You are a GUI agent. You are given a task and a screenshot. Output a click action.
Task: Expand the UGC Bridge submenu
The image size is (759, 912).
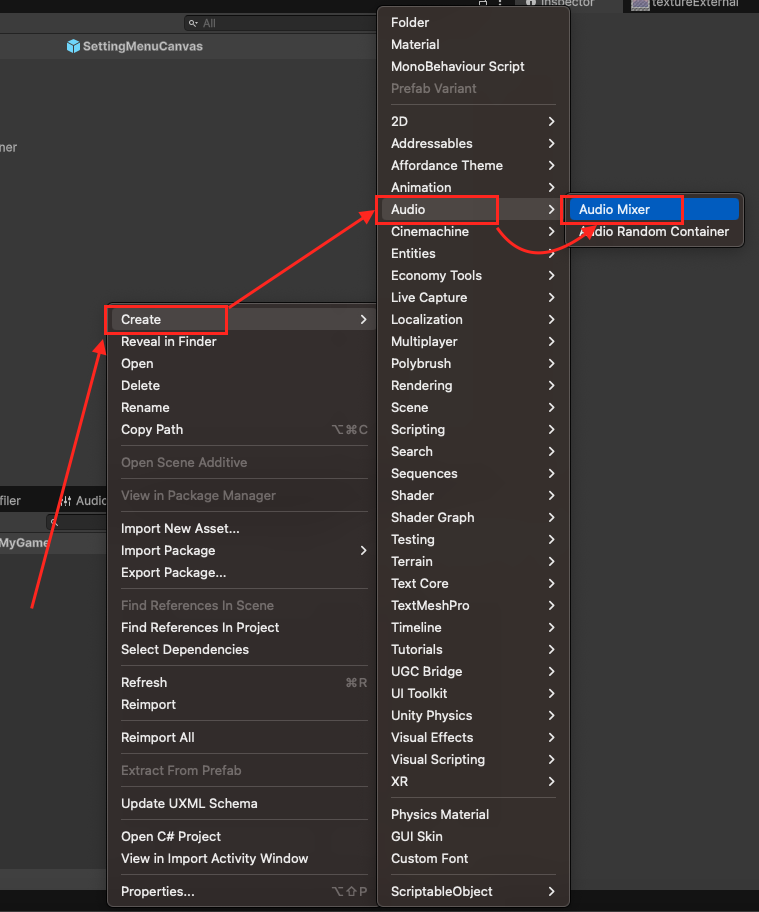pos(473,672)
